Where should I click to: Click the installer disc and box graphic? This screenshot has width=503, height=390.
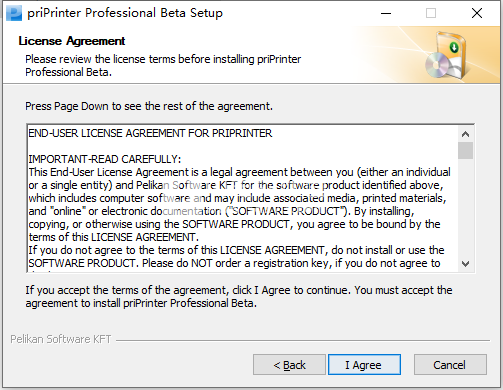(446, 55)
